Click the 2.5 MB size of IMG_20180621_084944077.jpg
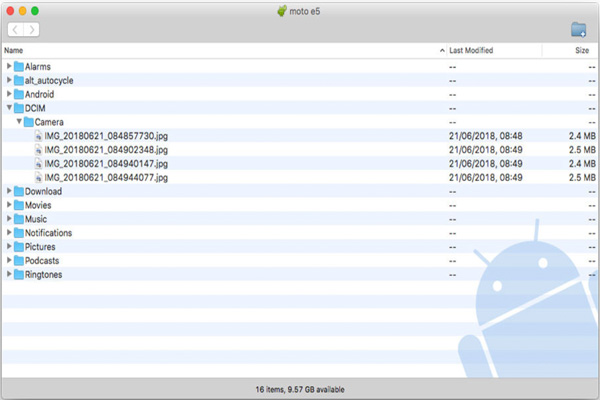The height and width of the screenshot is (400, 600). click(x=582, y=177)
